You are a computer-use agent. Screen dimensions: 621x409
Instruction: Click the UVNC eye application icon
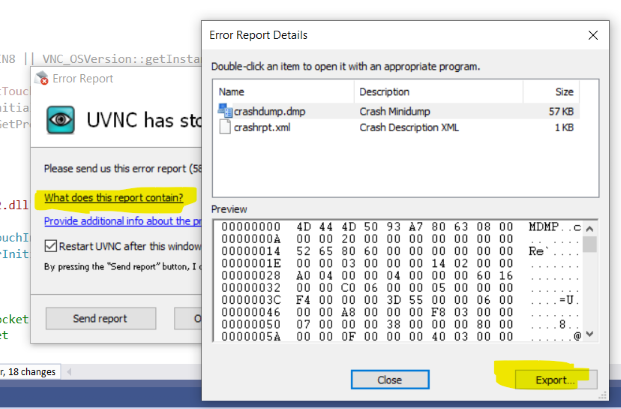[61, 120]
